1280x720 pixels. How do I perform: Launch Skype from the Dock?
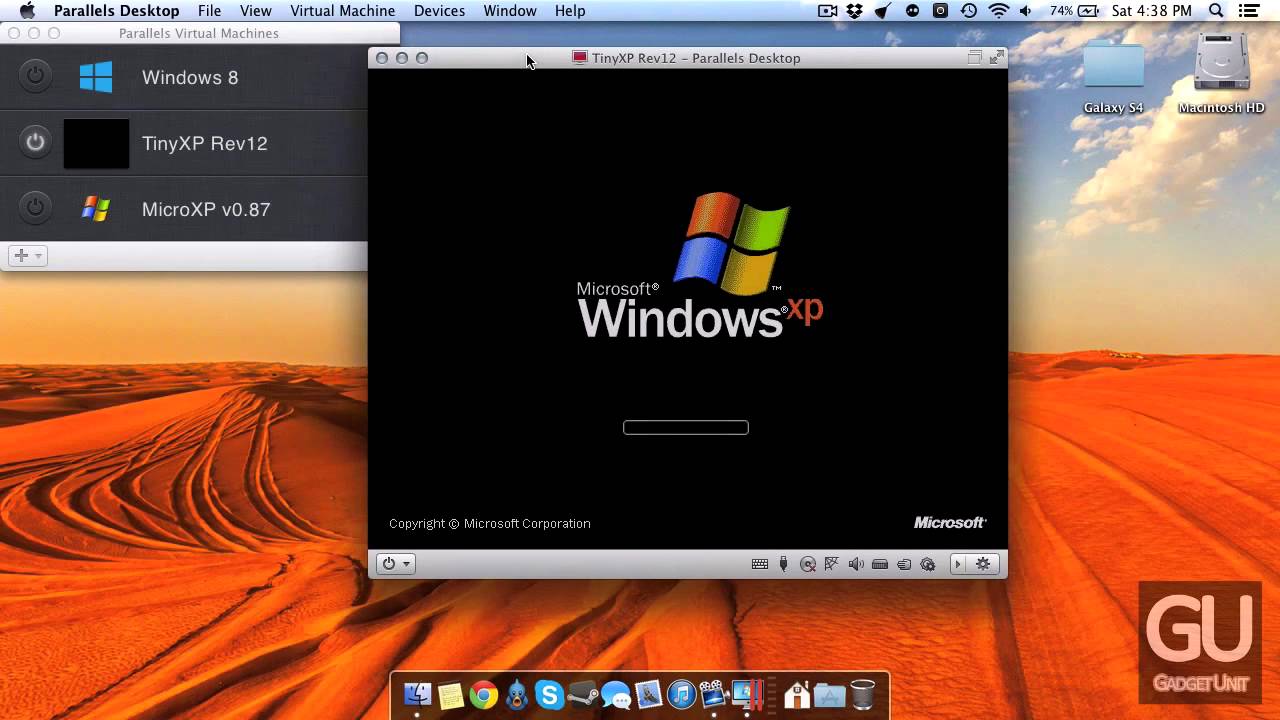pos(549,694)
